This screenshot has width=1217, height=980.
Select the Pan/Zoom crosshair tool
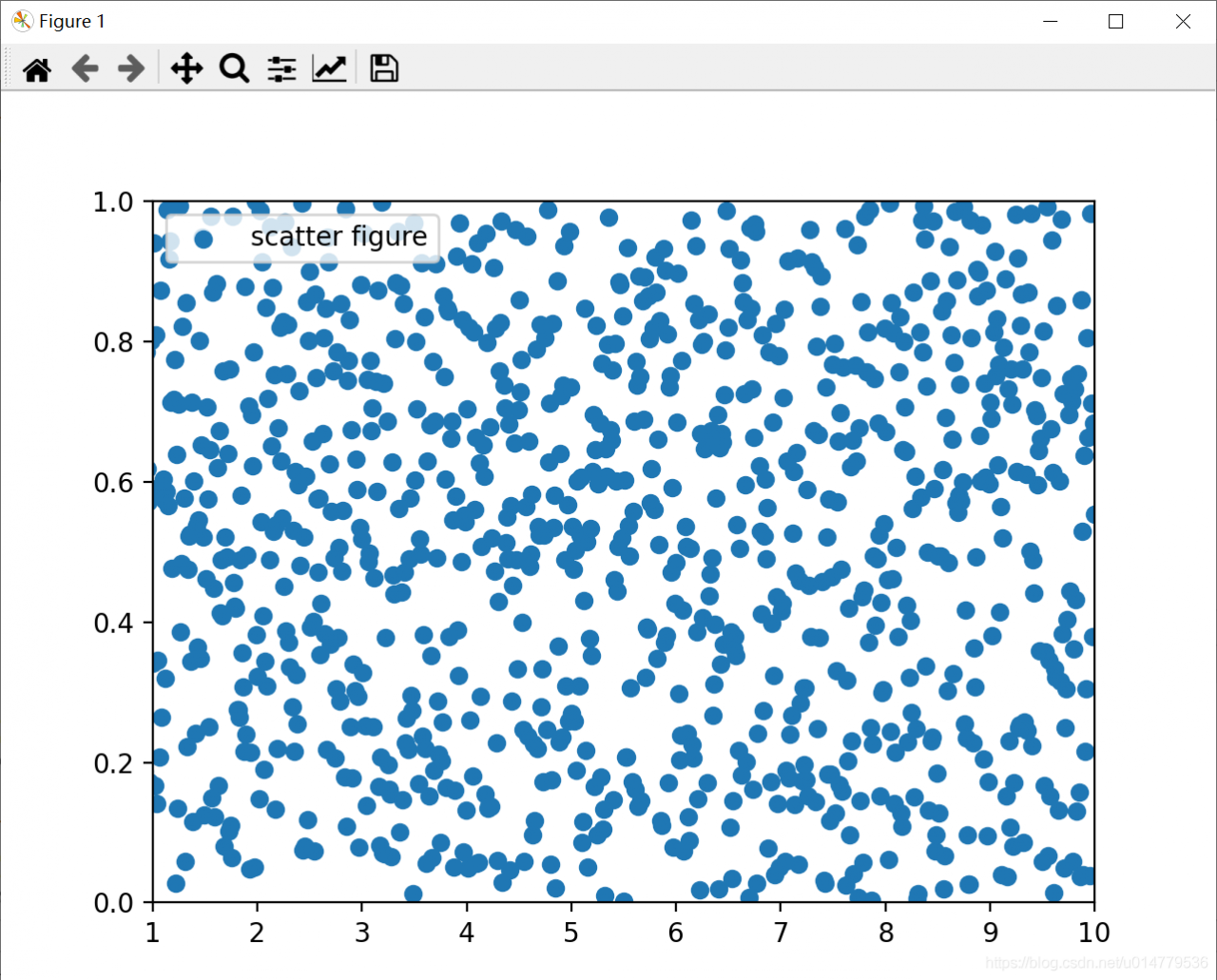[186, 67]
